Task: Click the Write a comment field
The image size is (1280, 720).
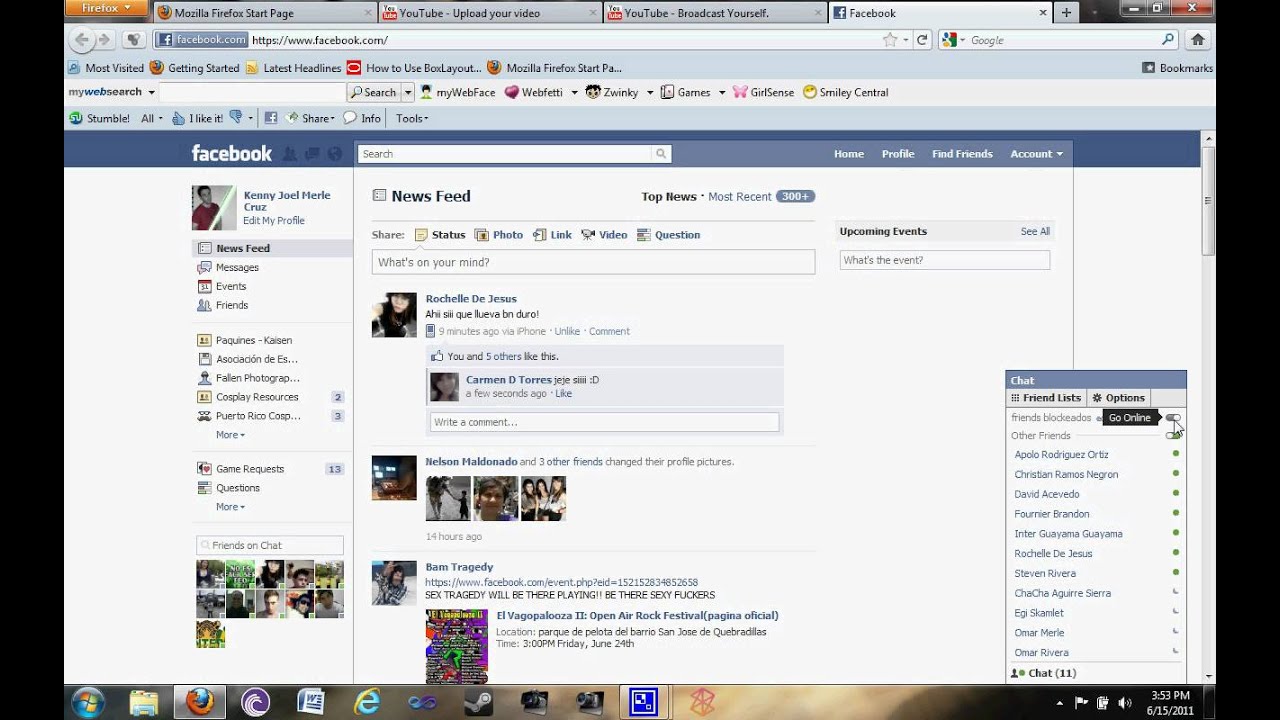Action: click(x=604, y=422)
